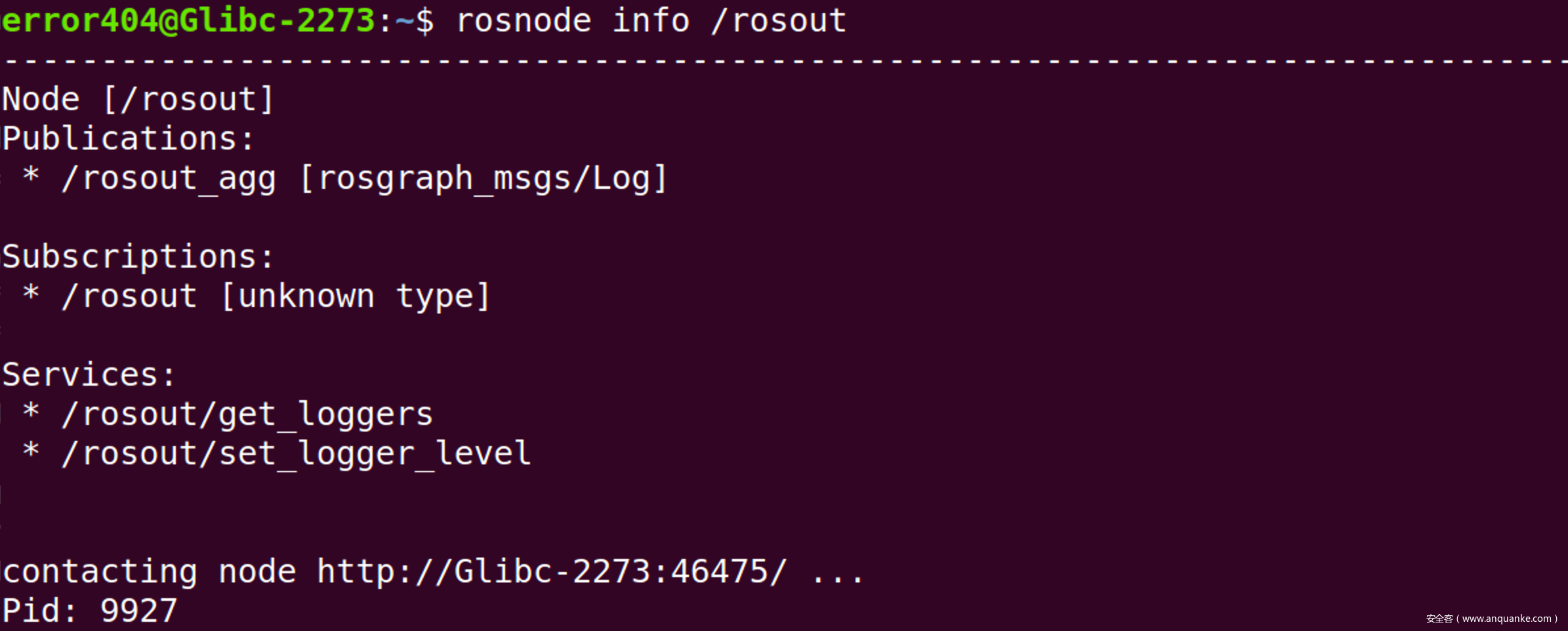Click the Node [/rosout] heading line
This screenshot has height=631, width=1568.
pos(138,100)
